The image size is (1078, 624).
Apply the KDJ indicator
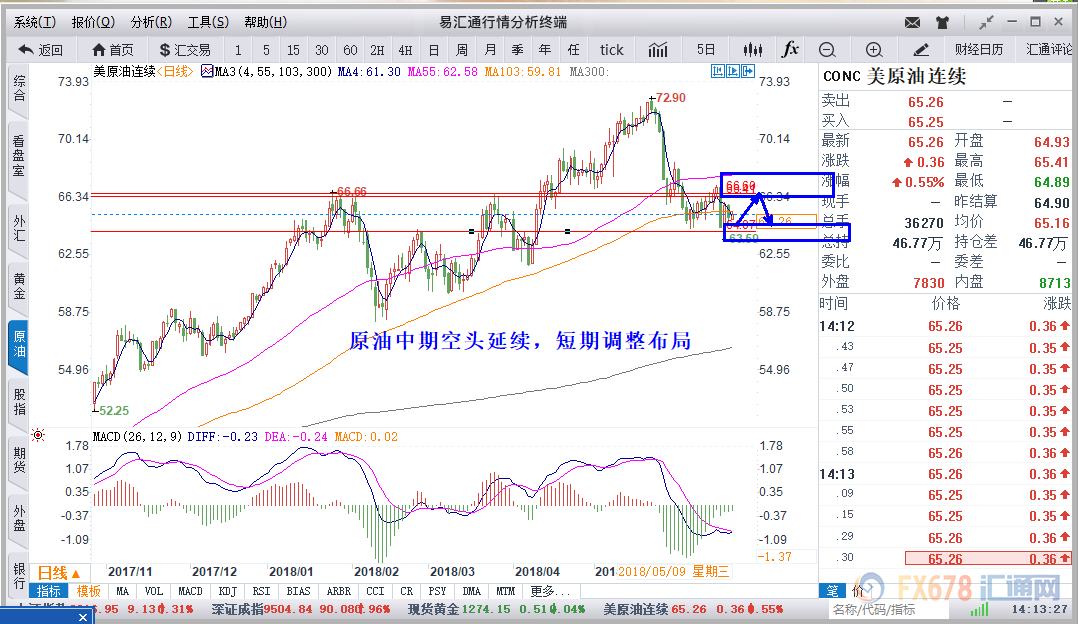point(228,591)
